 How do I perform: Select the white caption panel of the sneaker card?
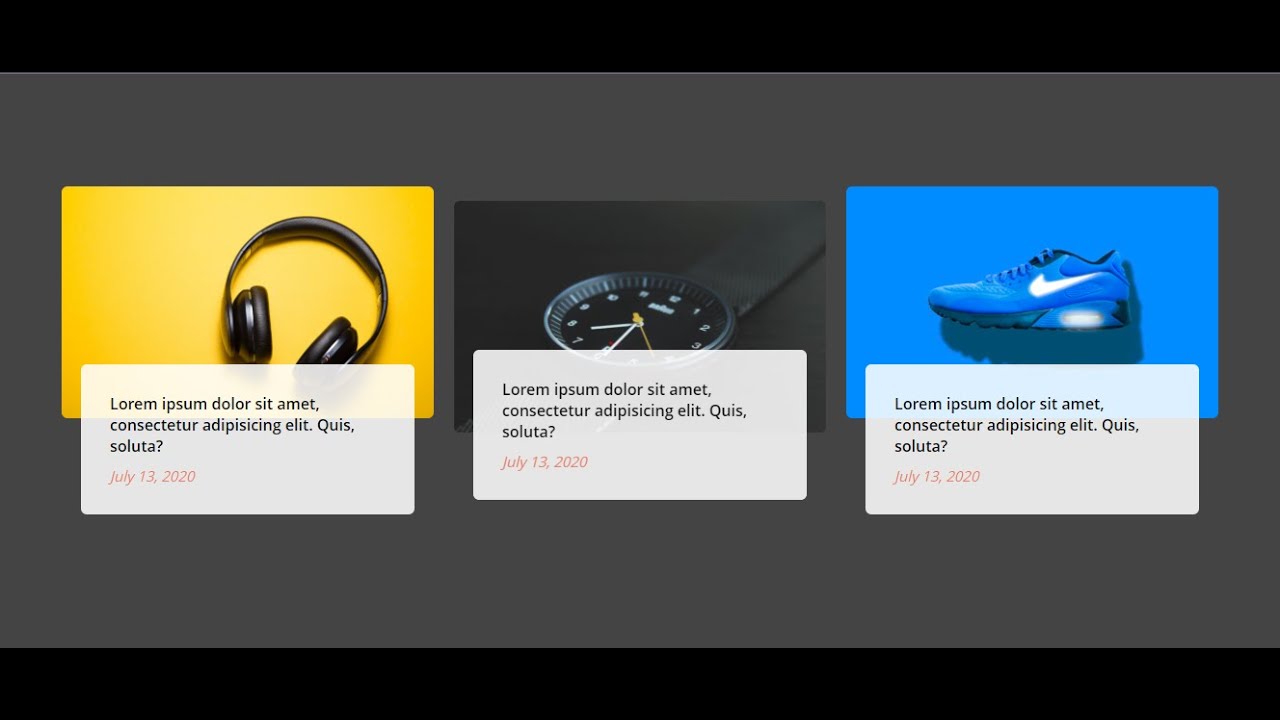pyautogui.click(x=1032, y=439)
